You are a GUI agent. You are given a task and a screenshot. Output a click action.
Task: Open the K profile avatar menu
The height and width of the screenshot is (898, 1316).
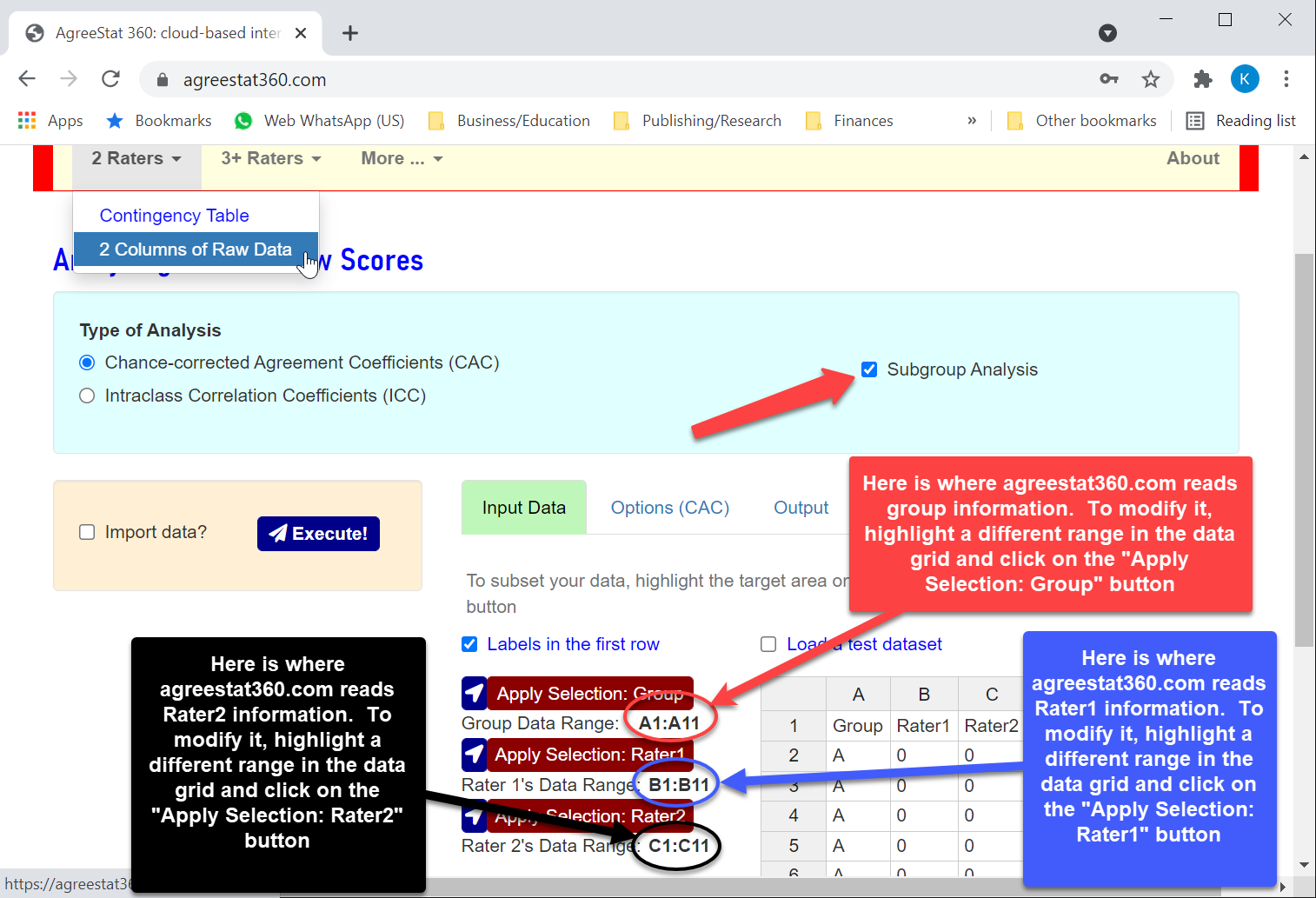(1245, 79)
